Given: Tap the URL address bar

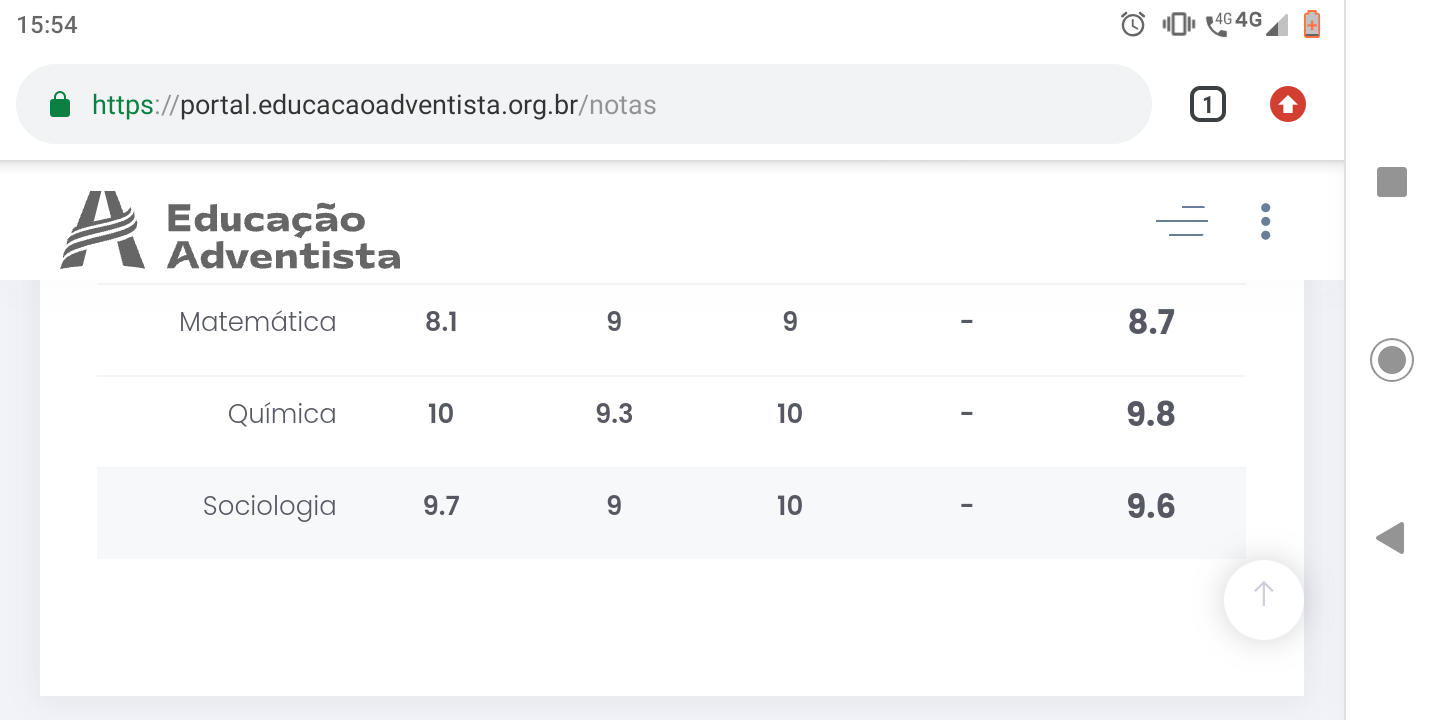Looking at the screenshot, I should [584, 104].
